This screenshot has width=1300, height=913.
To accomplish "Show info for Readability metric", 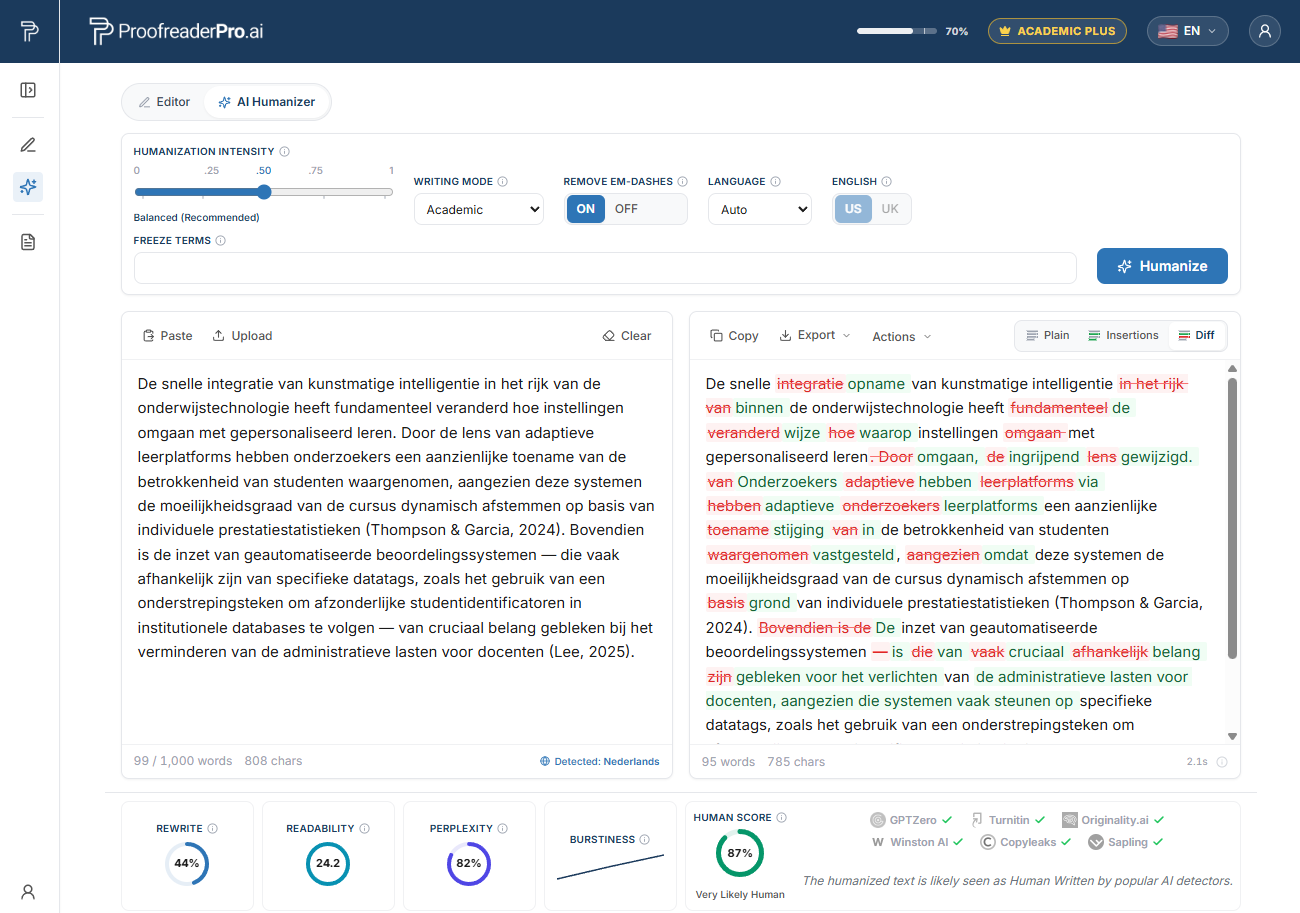I will click(x=364, y=829).
